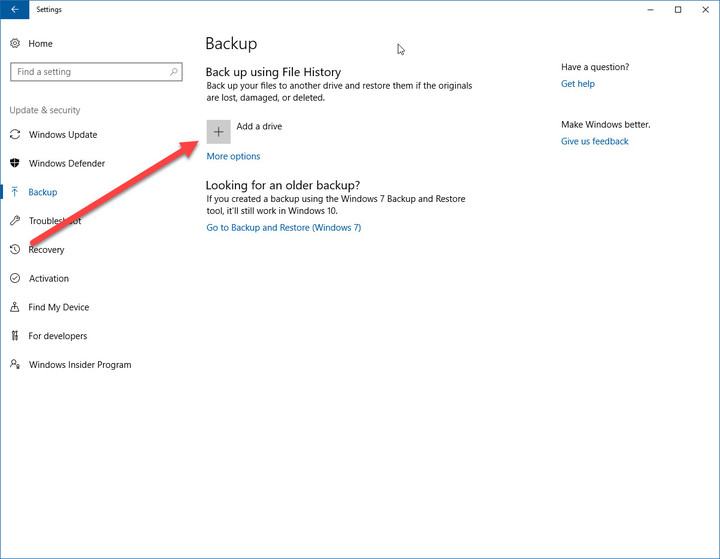Viewport: 720px width, 559px height.
Task: Click the Windows Update refresh icon
Action: [x=15, y=134]
